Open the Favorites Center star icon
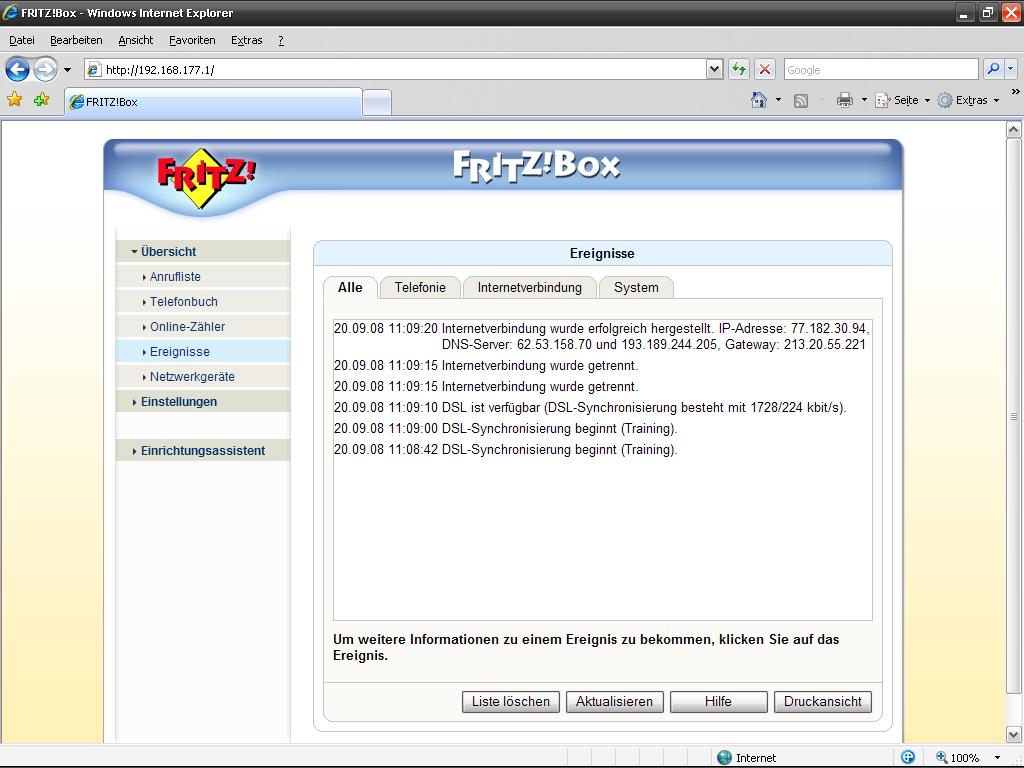Screen dimensions: 1024x768 [x=14, y=100]
